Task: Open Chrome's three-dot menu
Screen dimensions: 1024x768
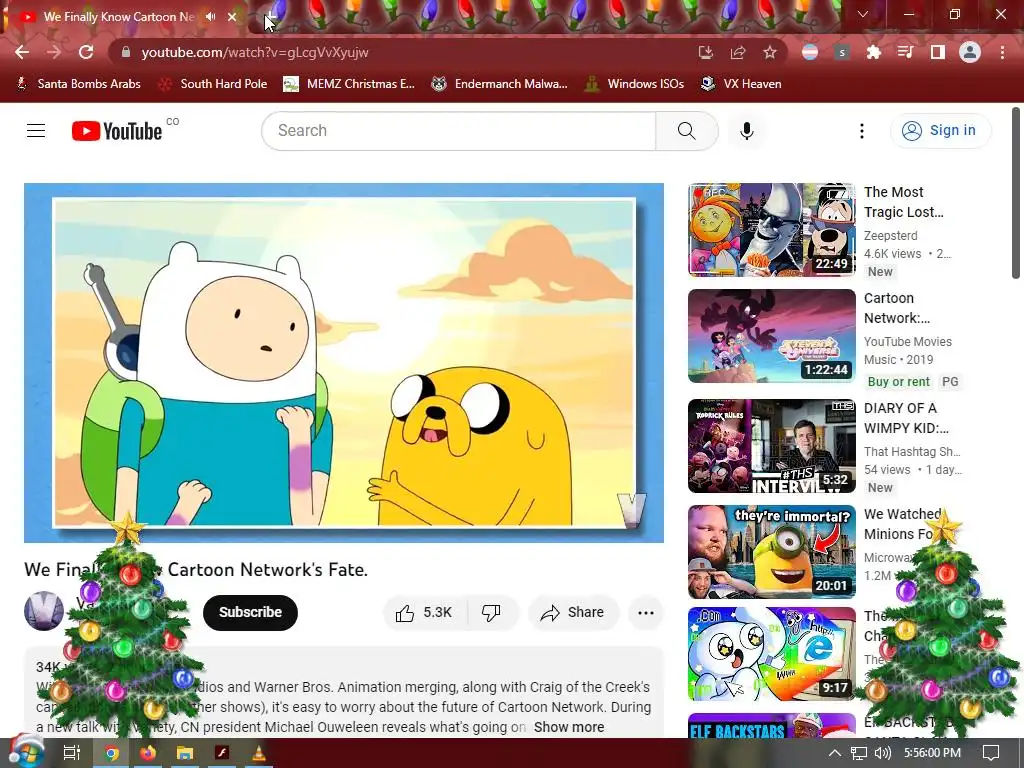Action: click(x=1002, y=52)
